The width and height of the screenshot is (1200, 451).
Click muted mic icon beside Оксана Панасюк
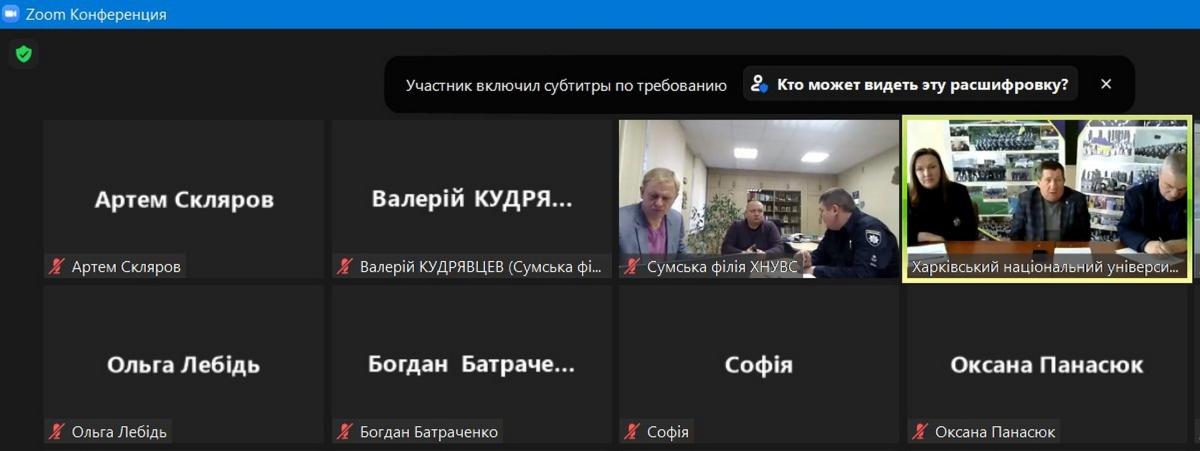[921, 432]
